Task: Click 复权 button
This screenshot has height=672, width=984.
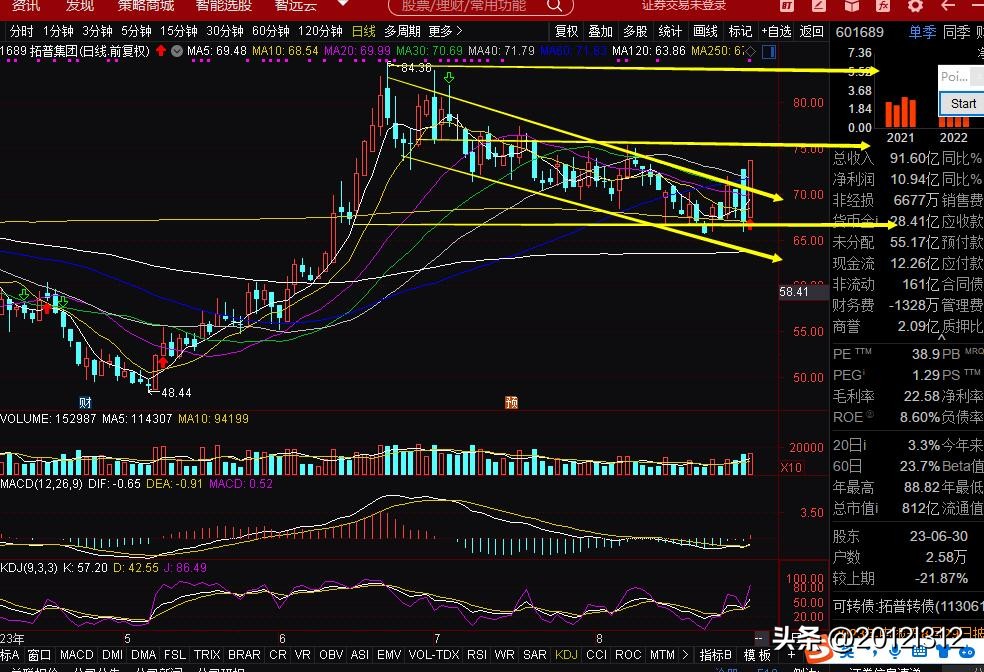Action: click(x=566, y=31)
